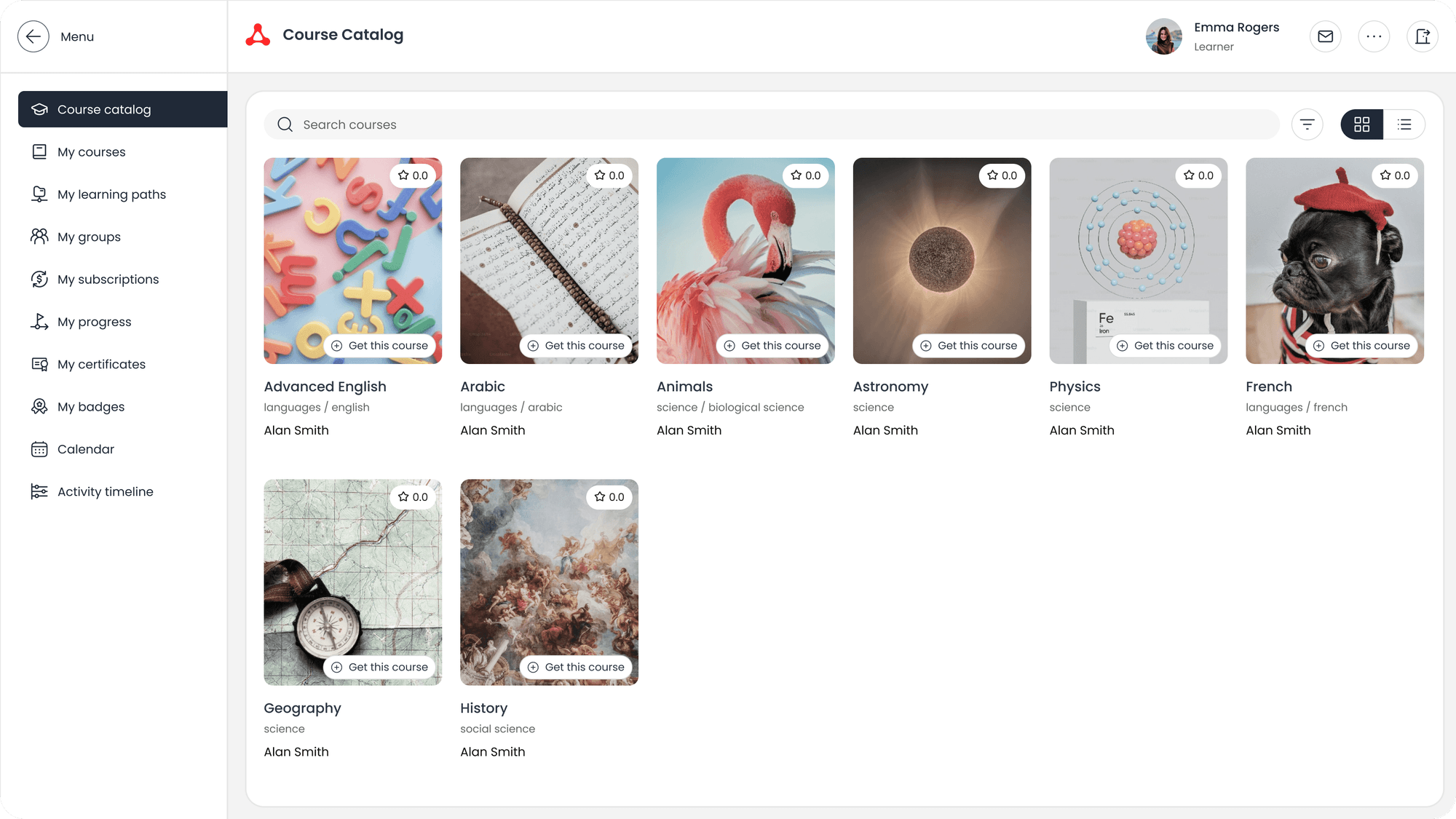Open the Calendar section
This screenshot has height=819, width=1456.
tap(85, 449)
